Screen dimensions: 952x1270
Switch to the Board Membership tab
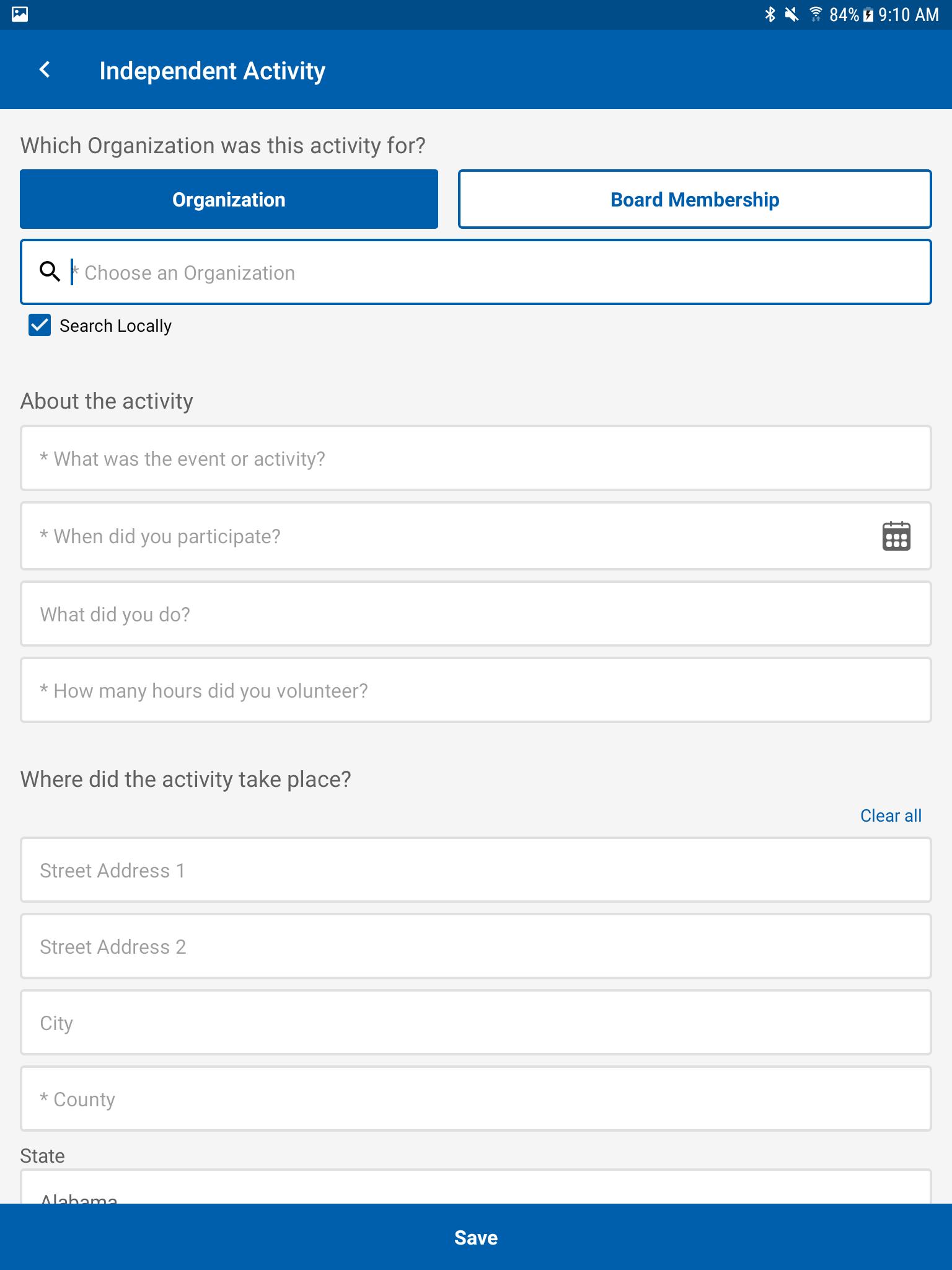[x=695, y=199]
